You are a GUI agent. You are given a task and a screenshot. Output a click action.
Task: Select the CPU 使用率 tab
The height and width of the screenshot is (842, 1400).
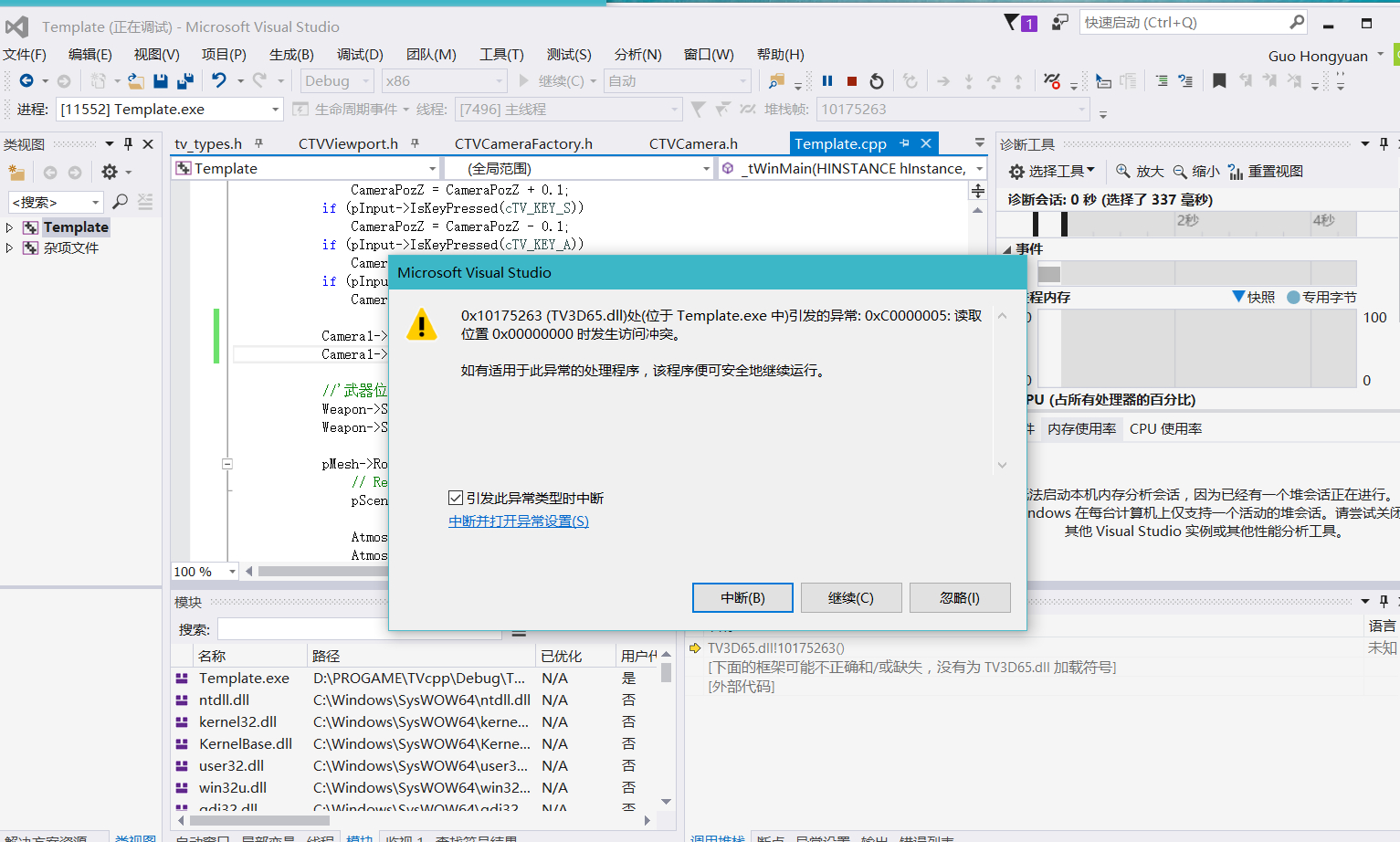click(x=1165, y=429)
